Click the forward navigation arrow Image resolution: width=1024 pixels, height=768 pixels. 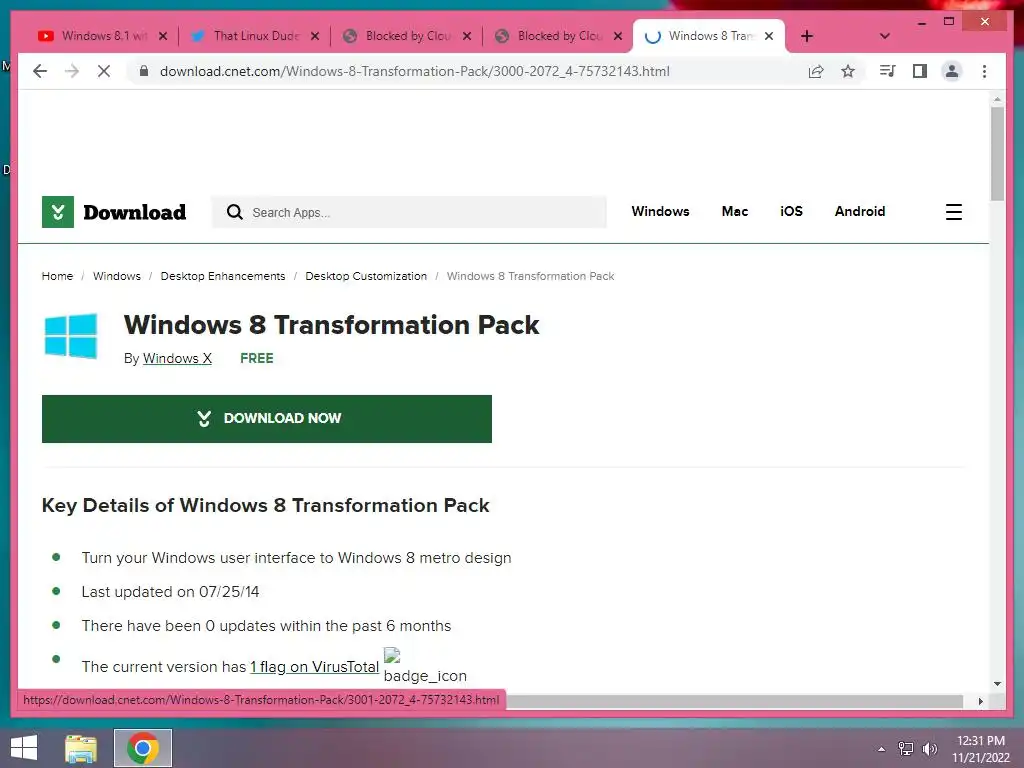(x=72, y=71)
